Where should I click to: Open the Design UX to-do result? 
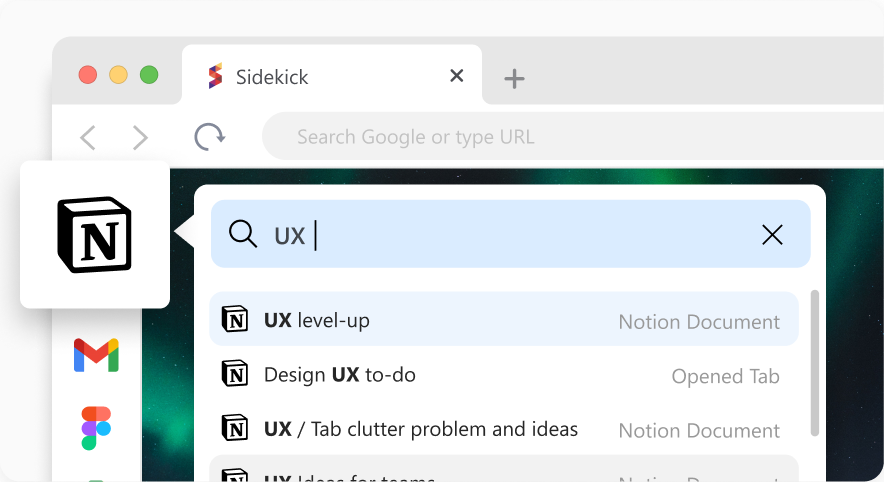coord(504,374)
